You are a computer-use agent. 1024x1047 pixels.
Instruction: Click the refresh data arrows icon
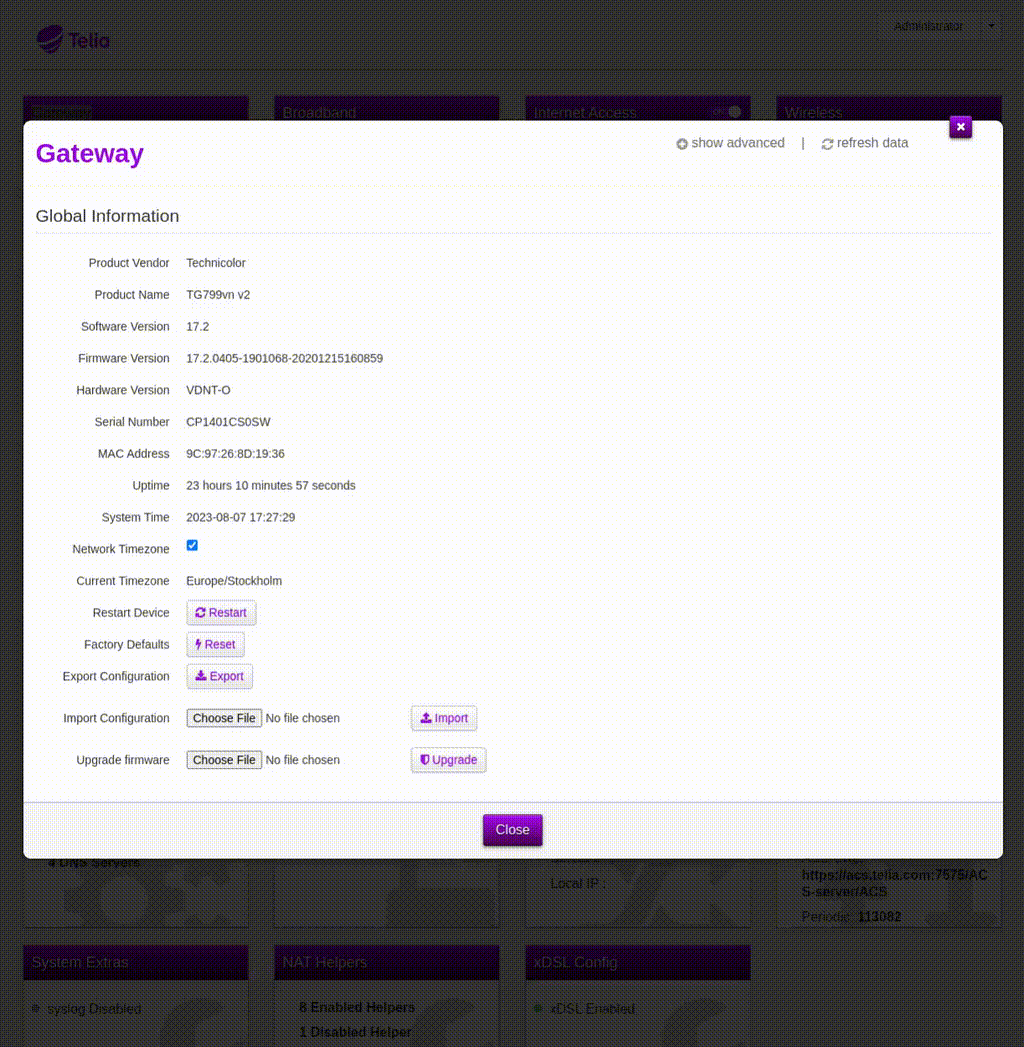827,144
